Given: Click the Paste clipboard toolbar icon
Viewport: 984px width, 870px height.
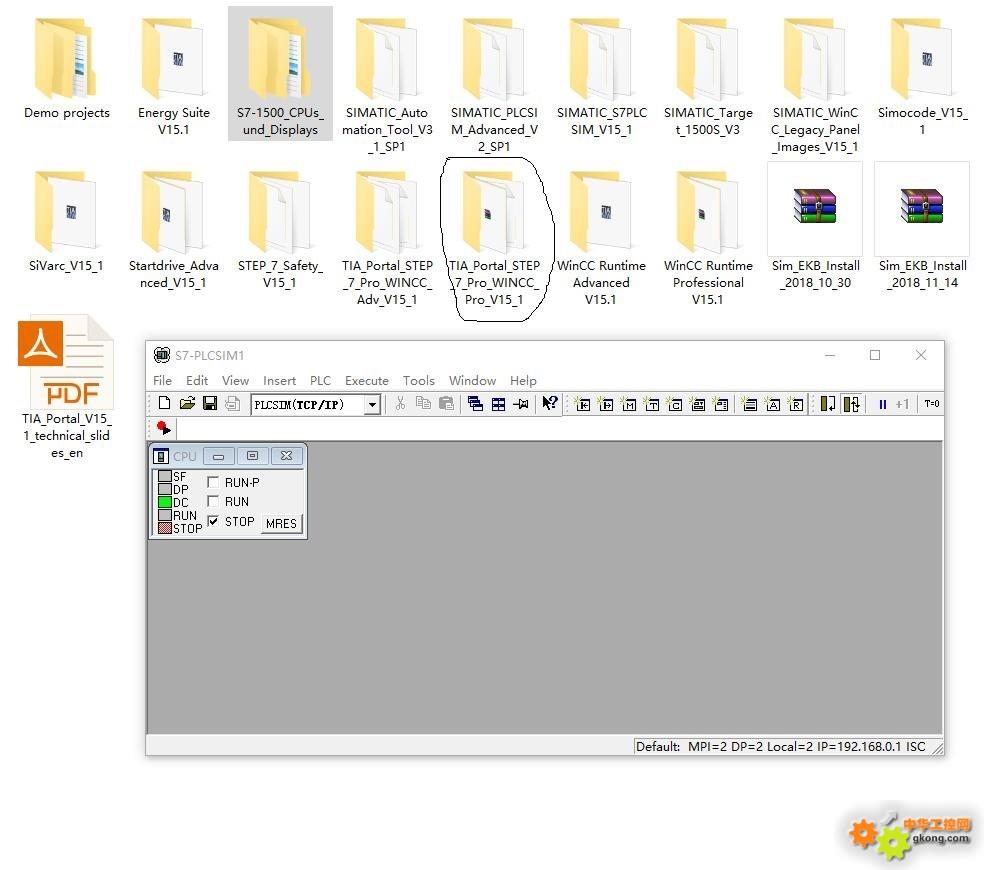Looking at the screenshot, I should (x=446, y=404).
